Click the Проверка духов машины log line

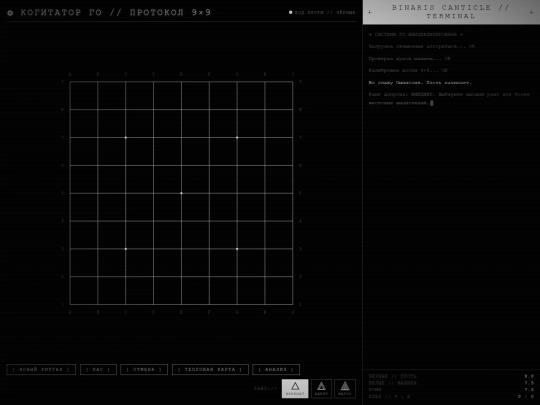coord(409,59)
